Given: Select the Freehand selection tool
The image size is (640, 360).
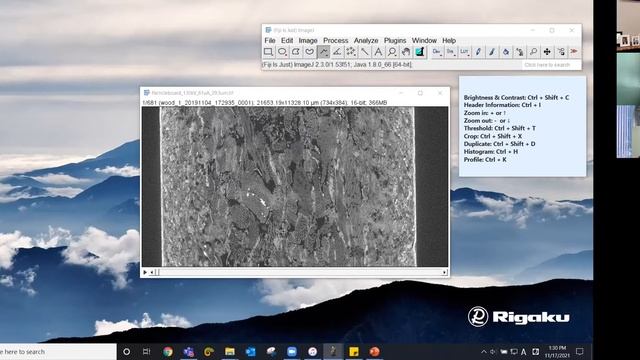Looking at the screenshot, I should 310,52.
